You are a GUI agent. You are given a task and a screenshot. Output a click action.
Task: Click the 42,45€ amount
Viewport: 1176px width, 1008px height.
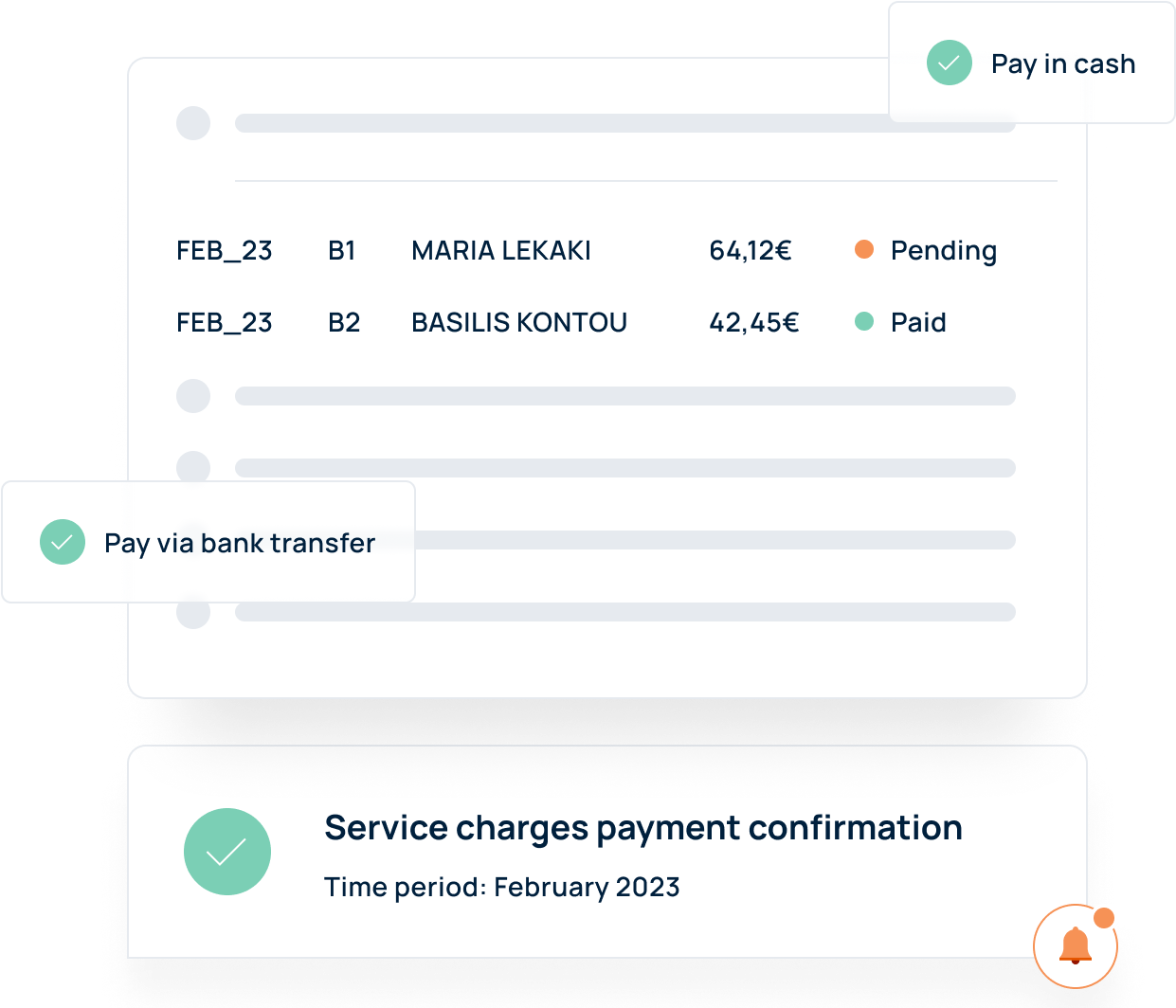point(754,322)
